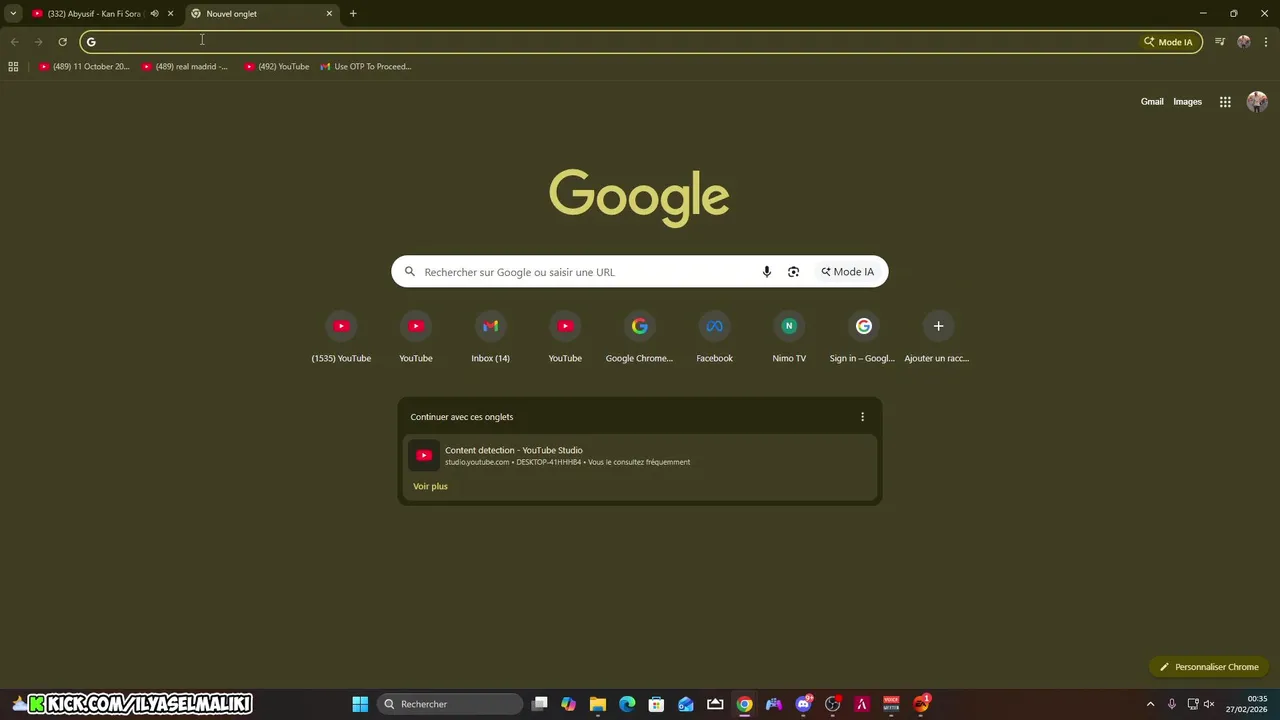Click the taskbar Rechercher search box
Image resolution: width=1280 pixels, height=720 pixels.
tap(450, 704)
